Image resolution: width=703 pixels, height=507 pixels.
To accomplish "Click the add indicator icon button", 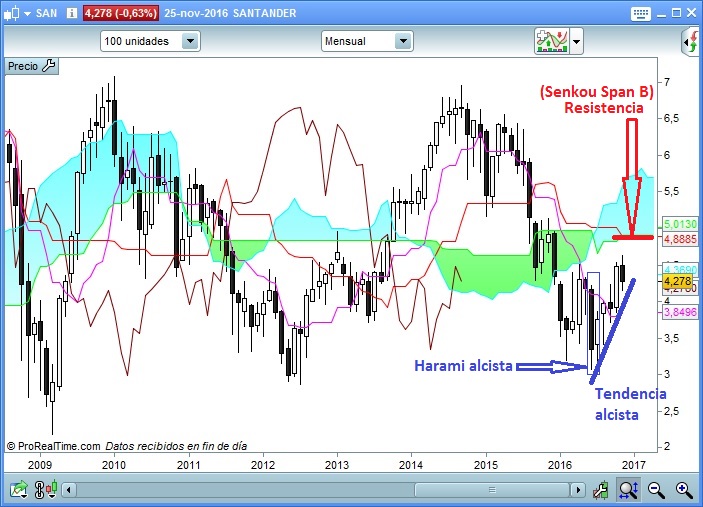I will pyautogui.click(x=552, y=41).
